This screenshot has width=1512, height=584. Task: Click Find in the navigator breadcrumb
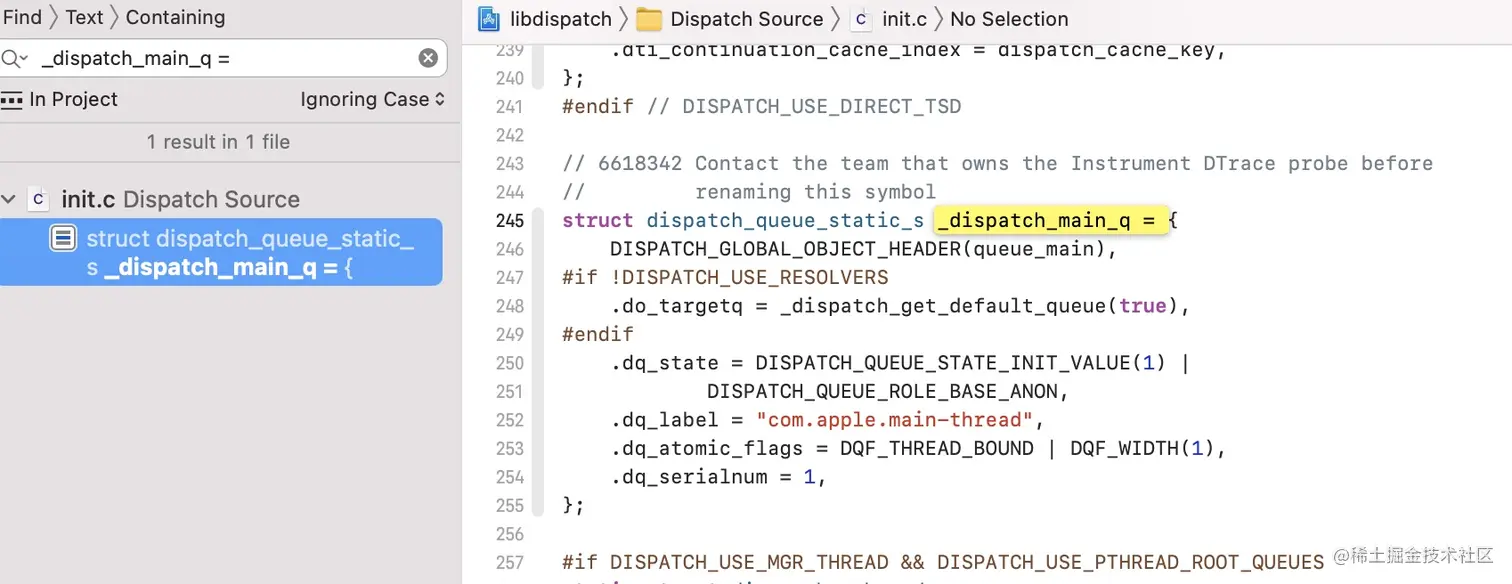pos(24,17)
